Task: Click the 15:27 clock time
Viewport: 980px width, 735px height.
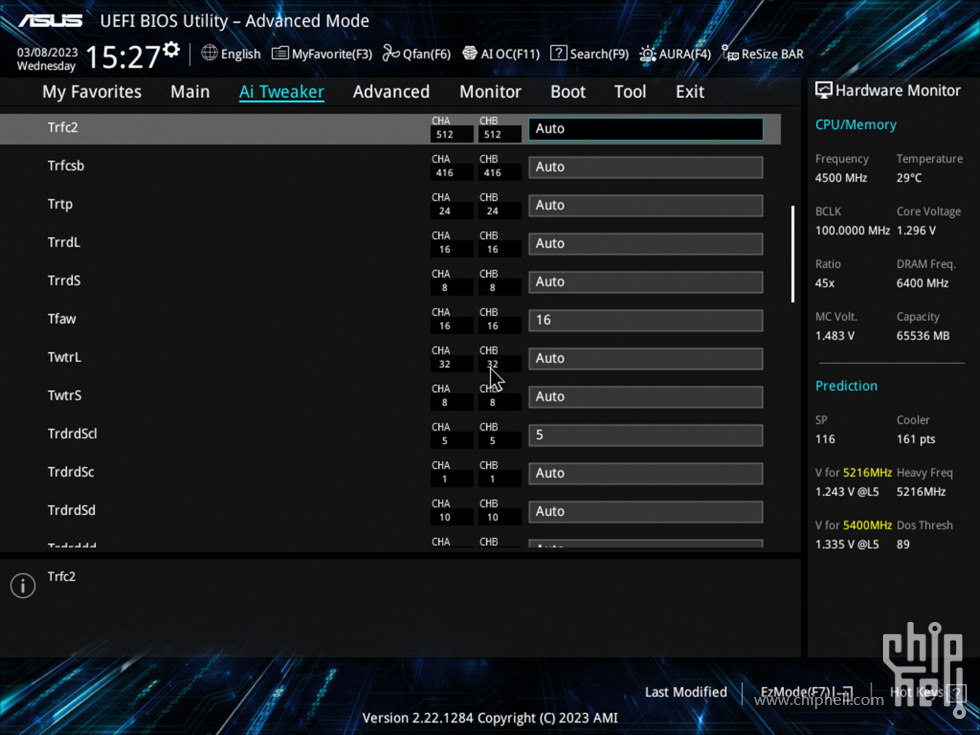Action: pos(123,57)
